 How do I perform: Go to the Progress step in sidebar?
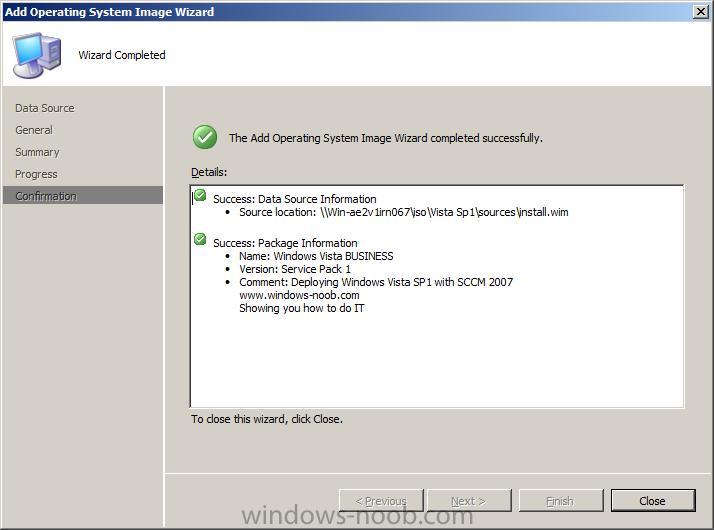[x=36, y=174]
